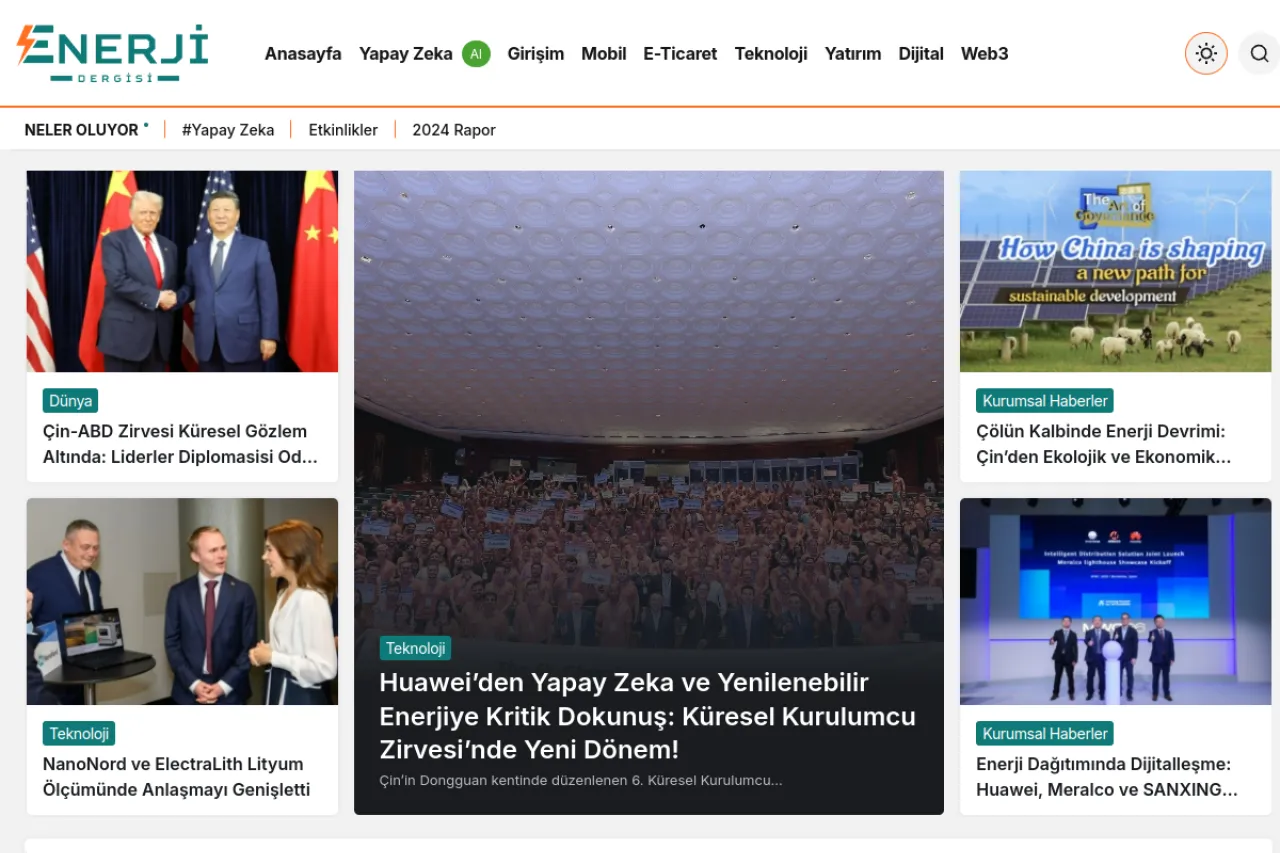
Task: Open the Meralco launch stage thumbnail
Action: point(1115,601)
